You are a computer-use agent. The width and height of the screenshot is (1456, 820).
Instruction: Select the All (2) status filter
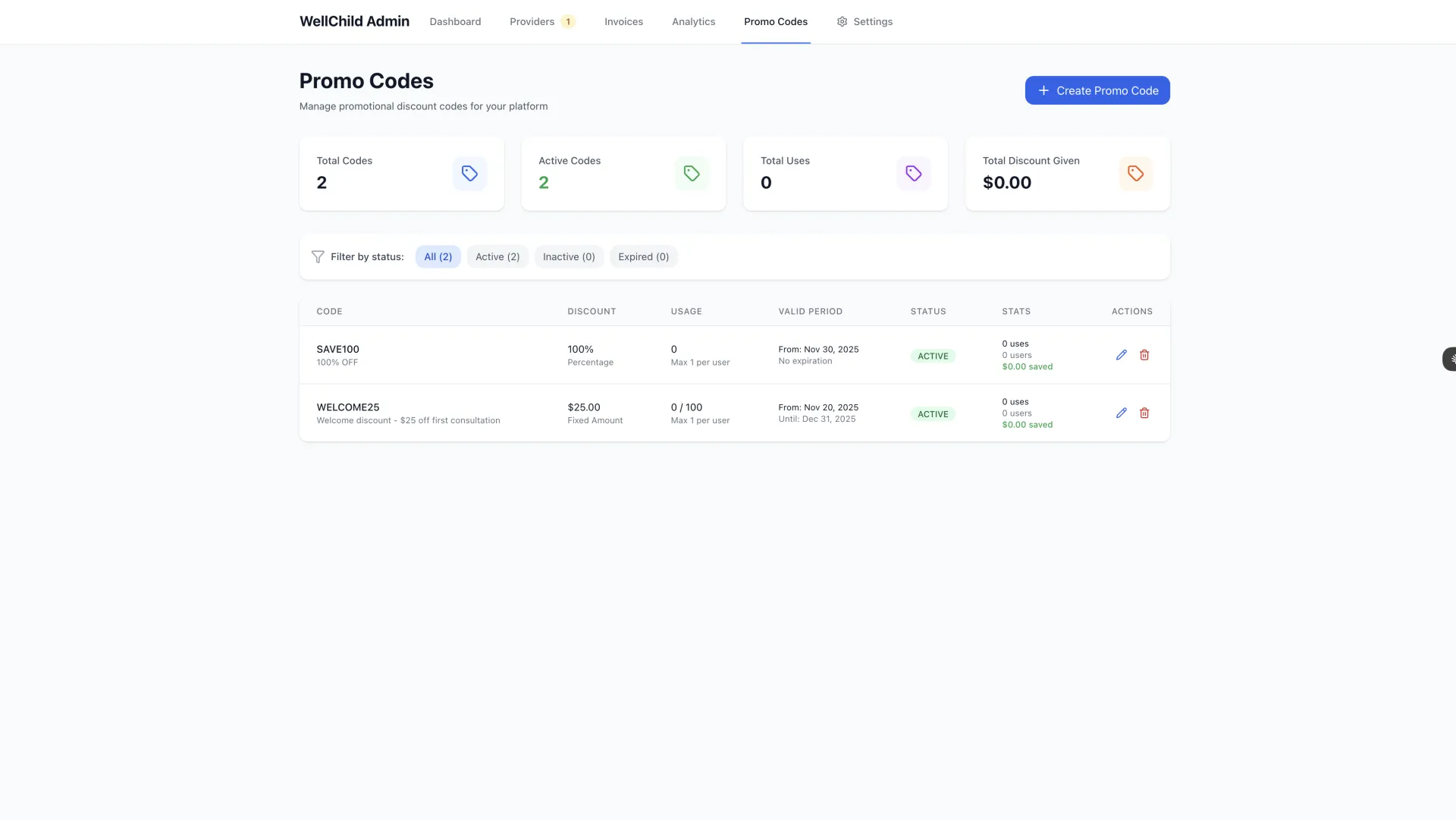438,257
